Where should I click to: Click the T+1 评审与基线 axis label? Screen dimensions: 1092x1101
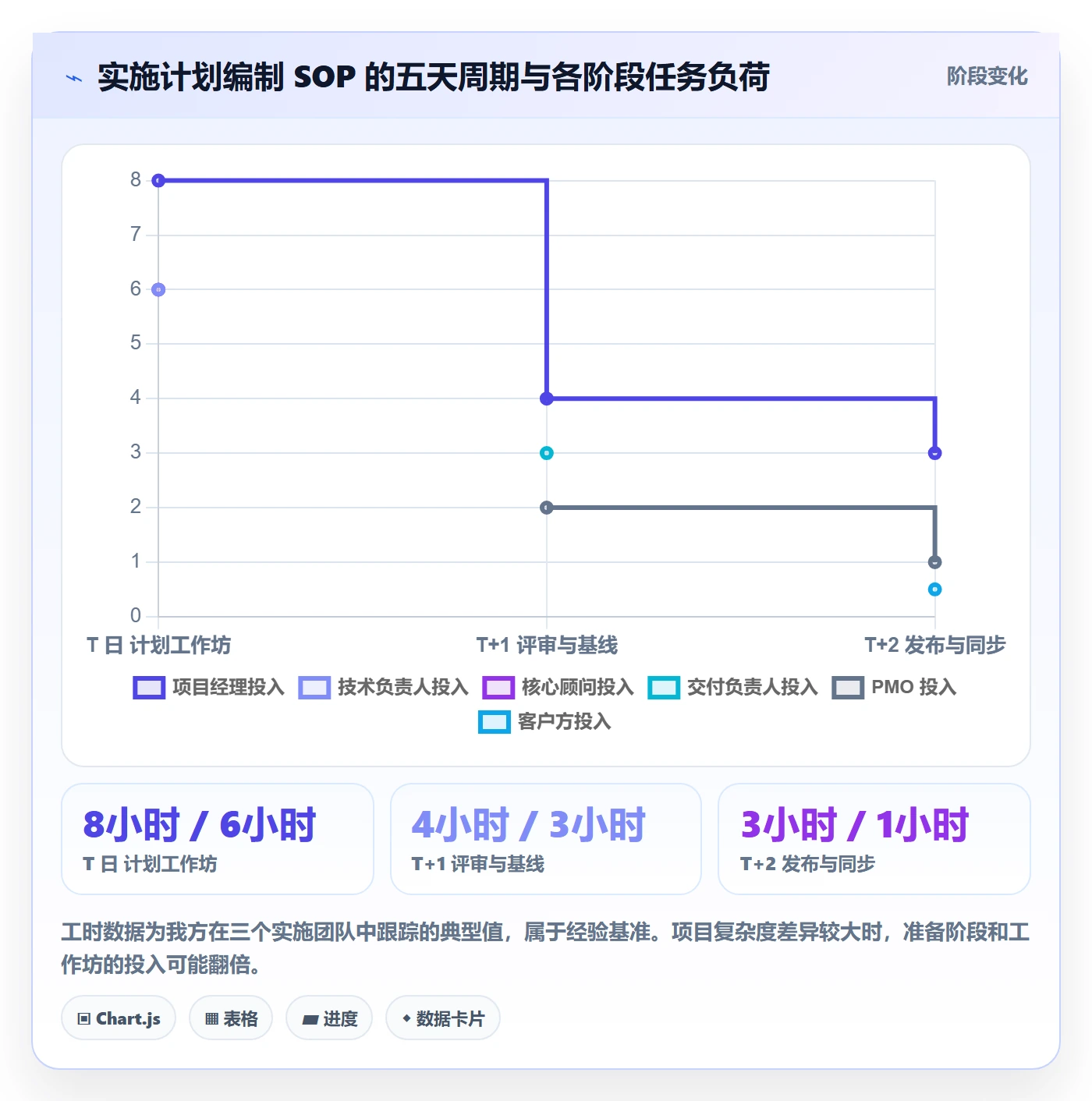[547, 646]
